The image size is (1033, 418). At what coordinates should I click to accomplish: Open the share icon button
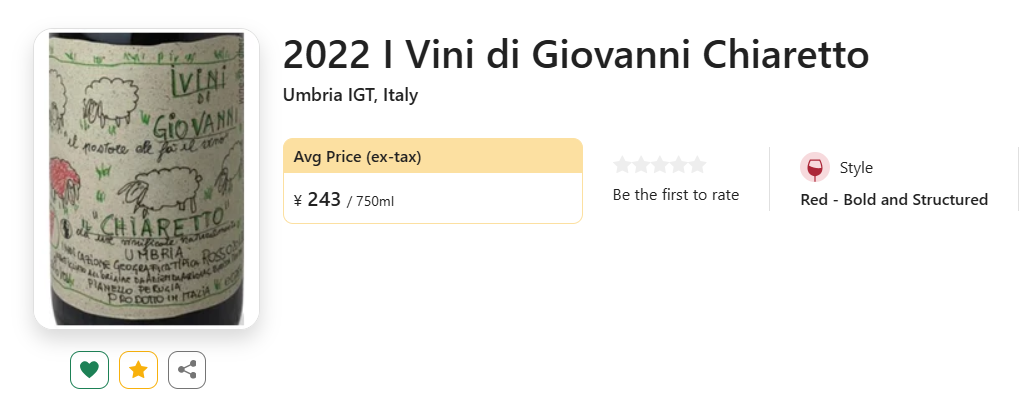click(187, 370)
